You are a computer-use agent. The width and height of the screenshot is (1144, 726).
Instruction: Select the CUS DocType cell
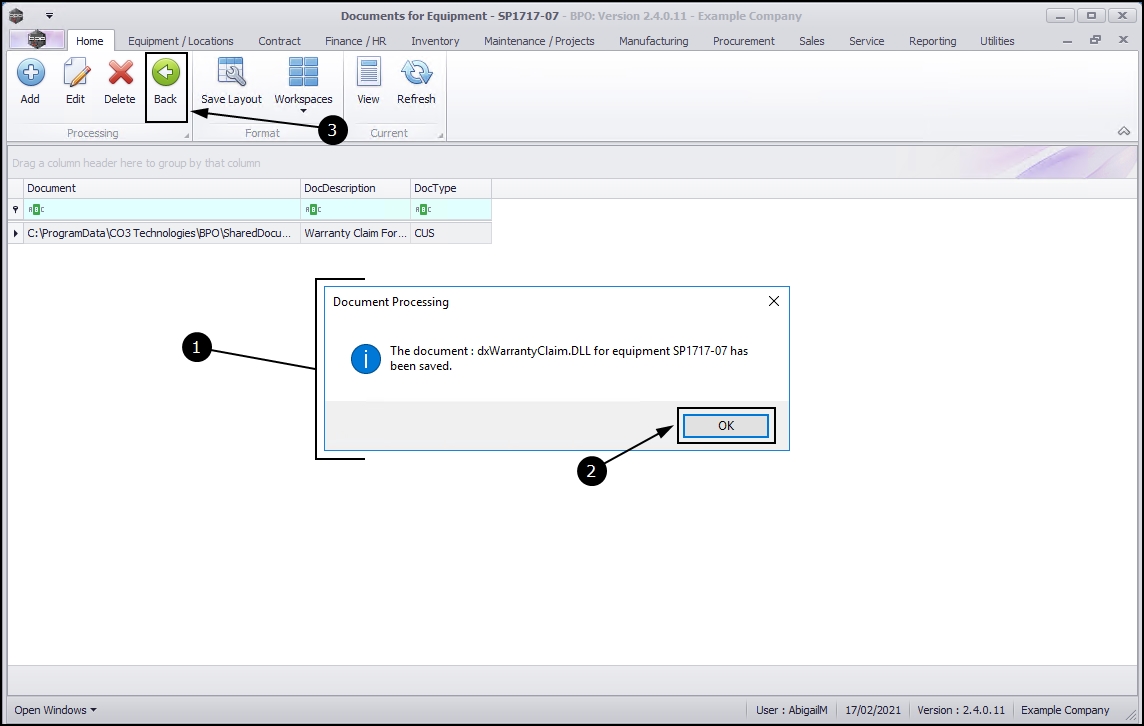(x=451, y=233)
